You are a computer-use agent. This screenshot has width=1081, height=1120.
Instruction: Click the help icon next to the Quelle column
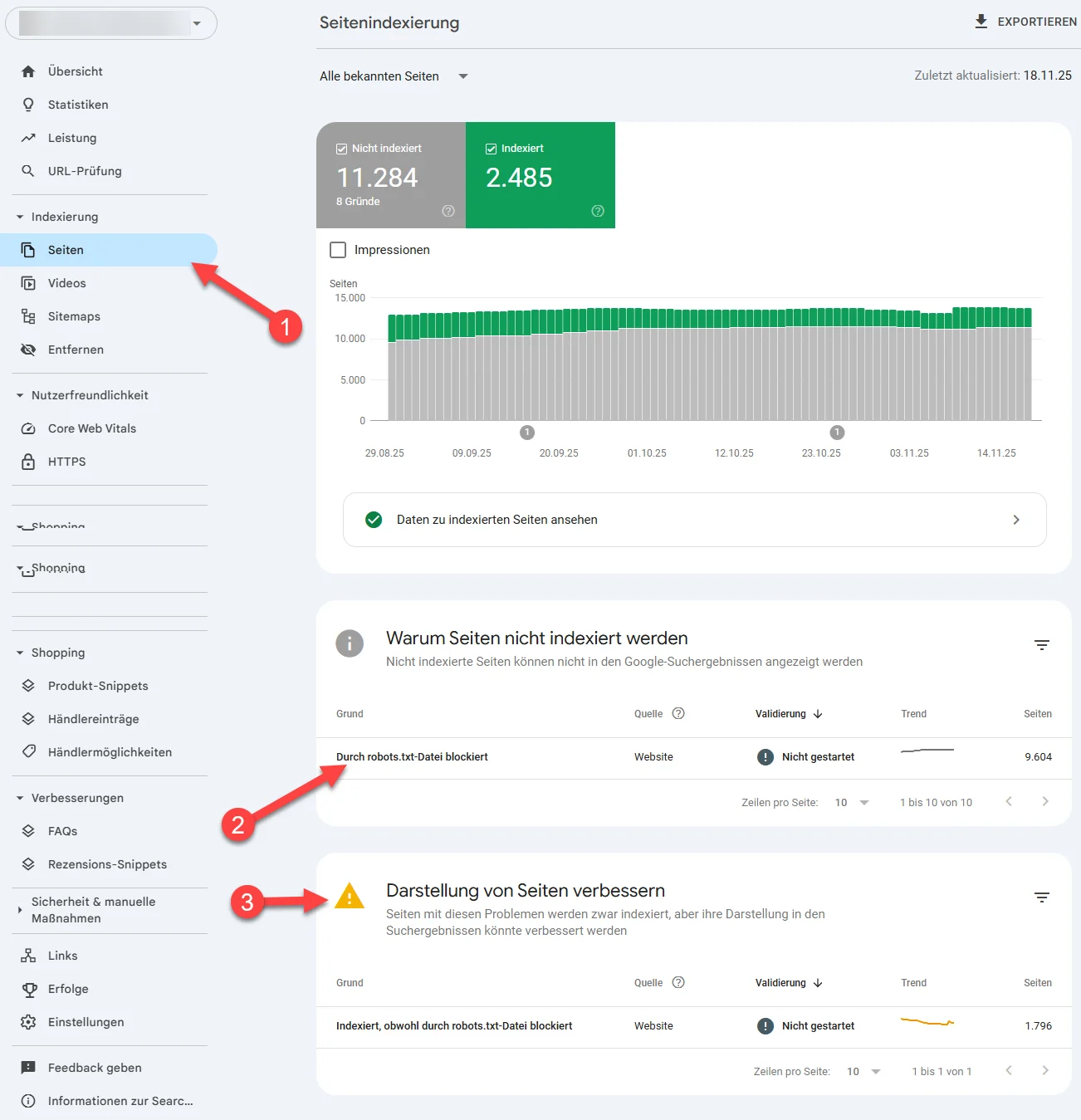point(678,713)
